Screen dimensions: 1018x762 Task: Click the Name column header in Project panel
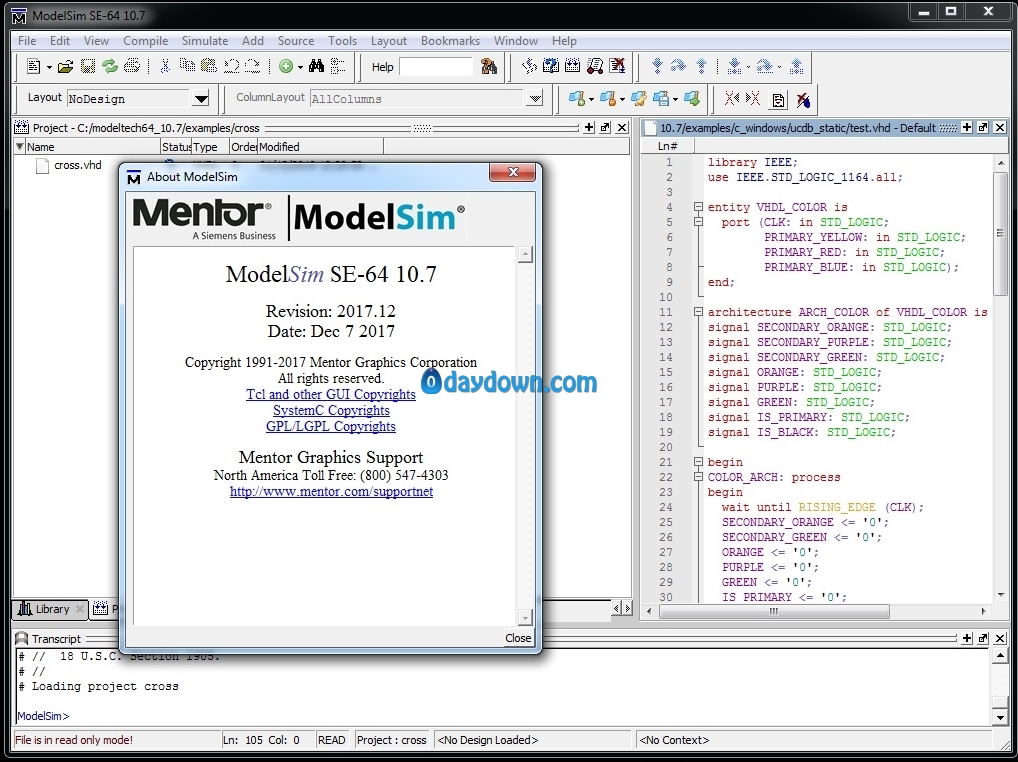91,147
